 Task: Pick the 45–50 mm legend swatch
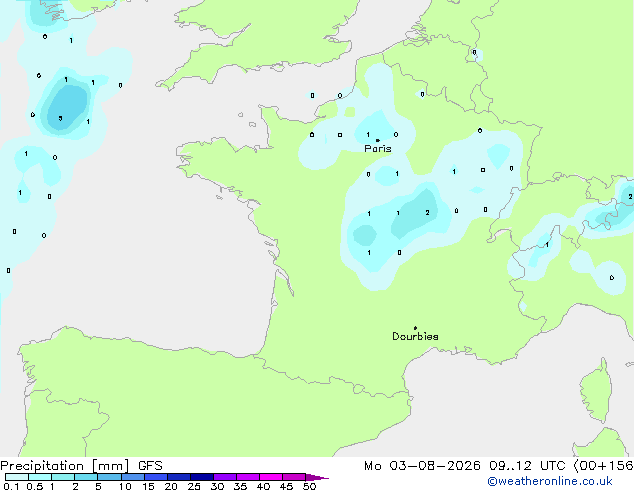(x=294, y=477)
